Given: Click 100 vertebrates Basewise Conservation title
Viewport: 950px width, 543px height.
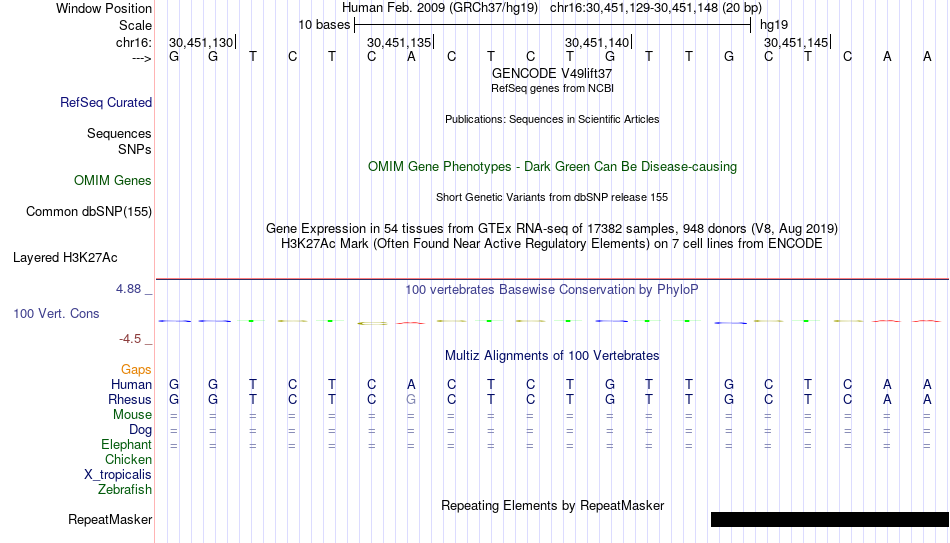Looking at the screenshot, I should [x=552, y=290].
